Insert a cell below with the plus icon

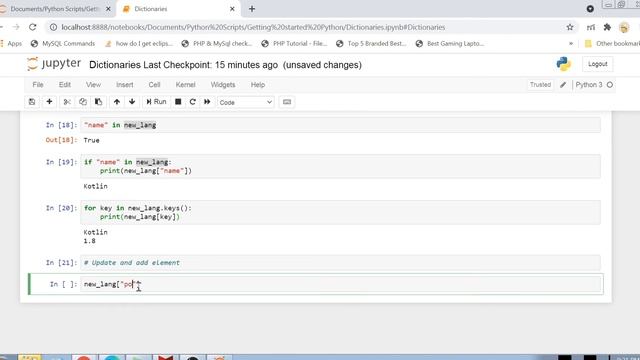pos(49,102)
